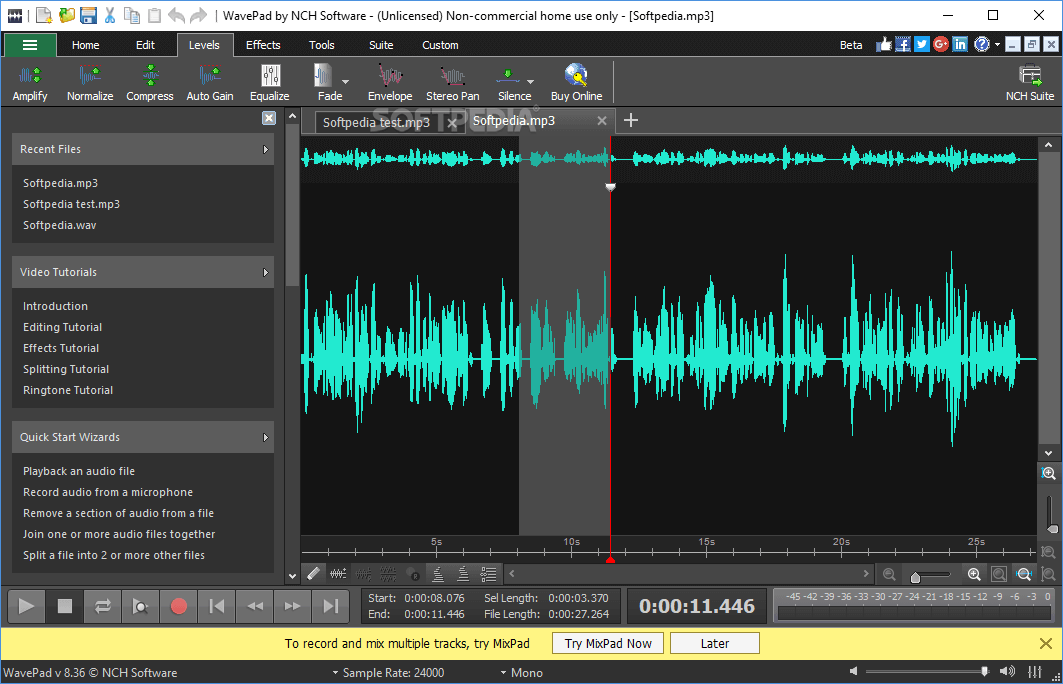Switch to the Edit ribbon tab

coord(145,45)
